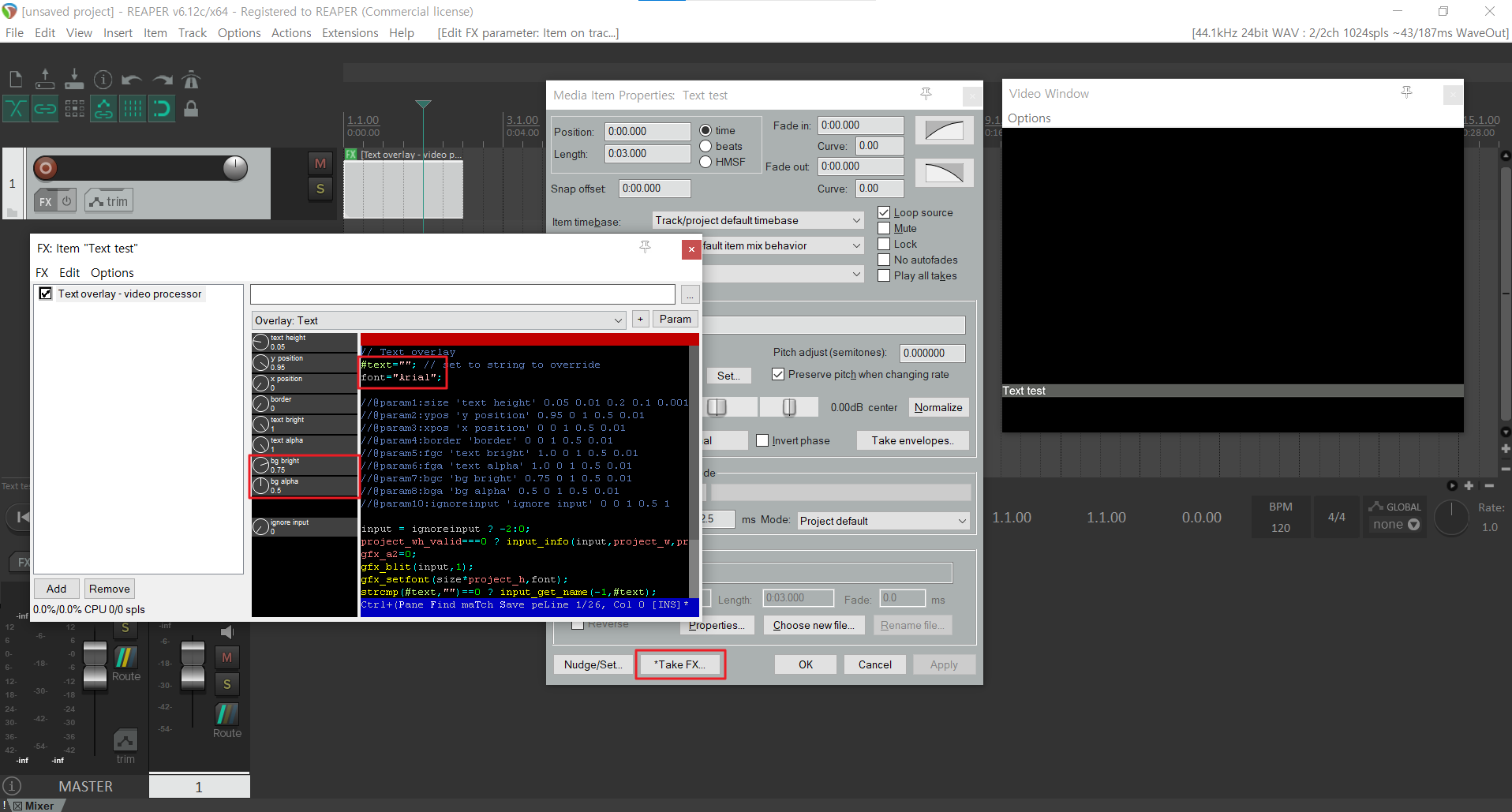Viewport: 1512px width, 812px height.
Task: Enable Invert phase checkbox
Action: [x=762, y=440]
